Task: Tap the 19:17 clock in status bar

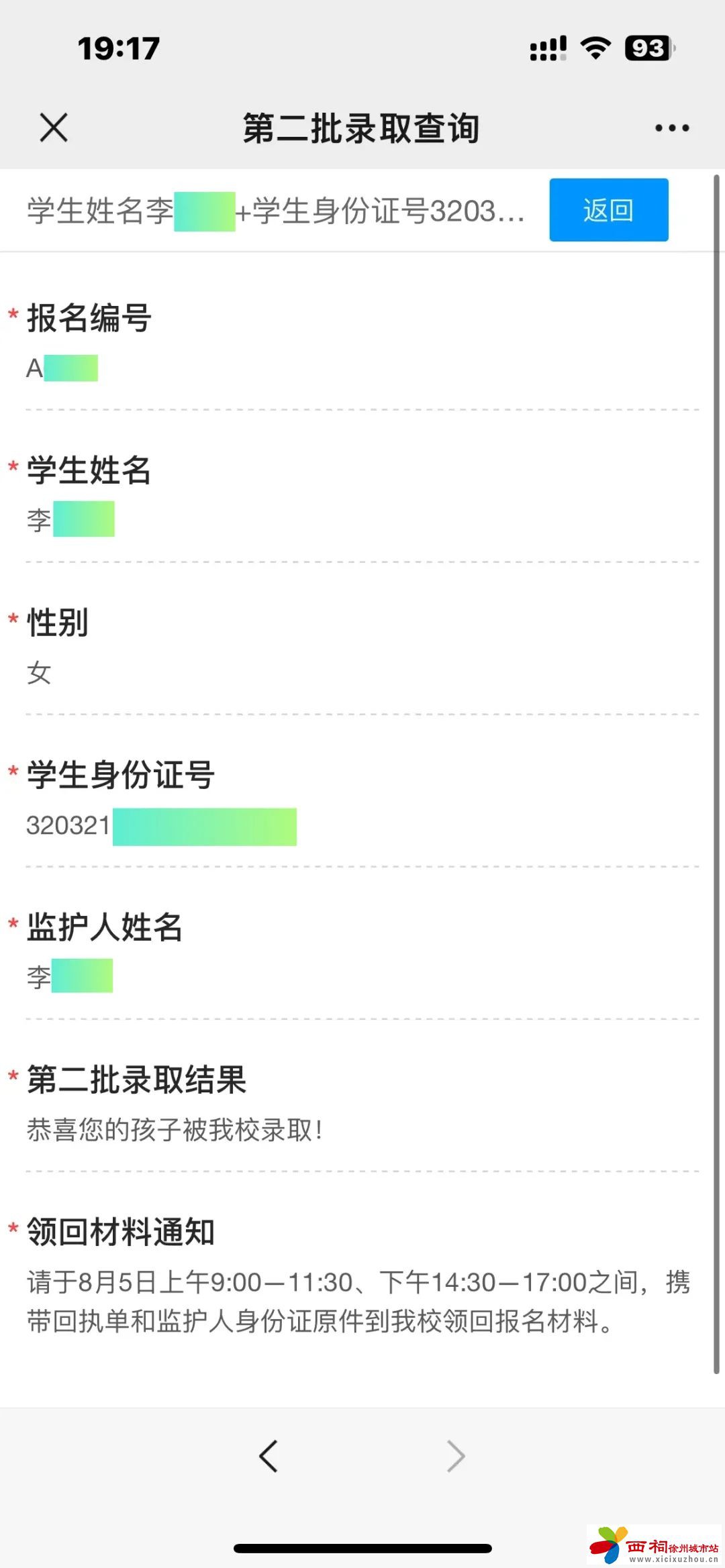Action: click(119, 48)
